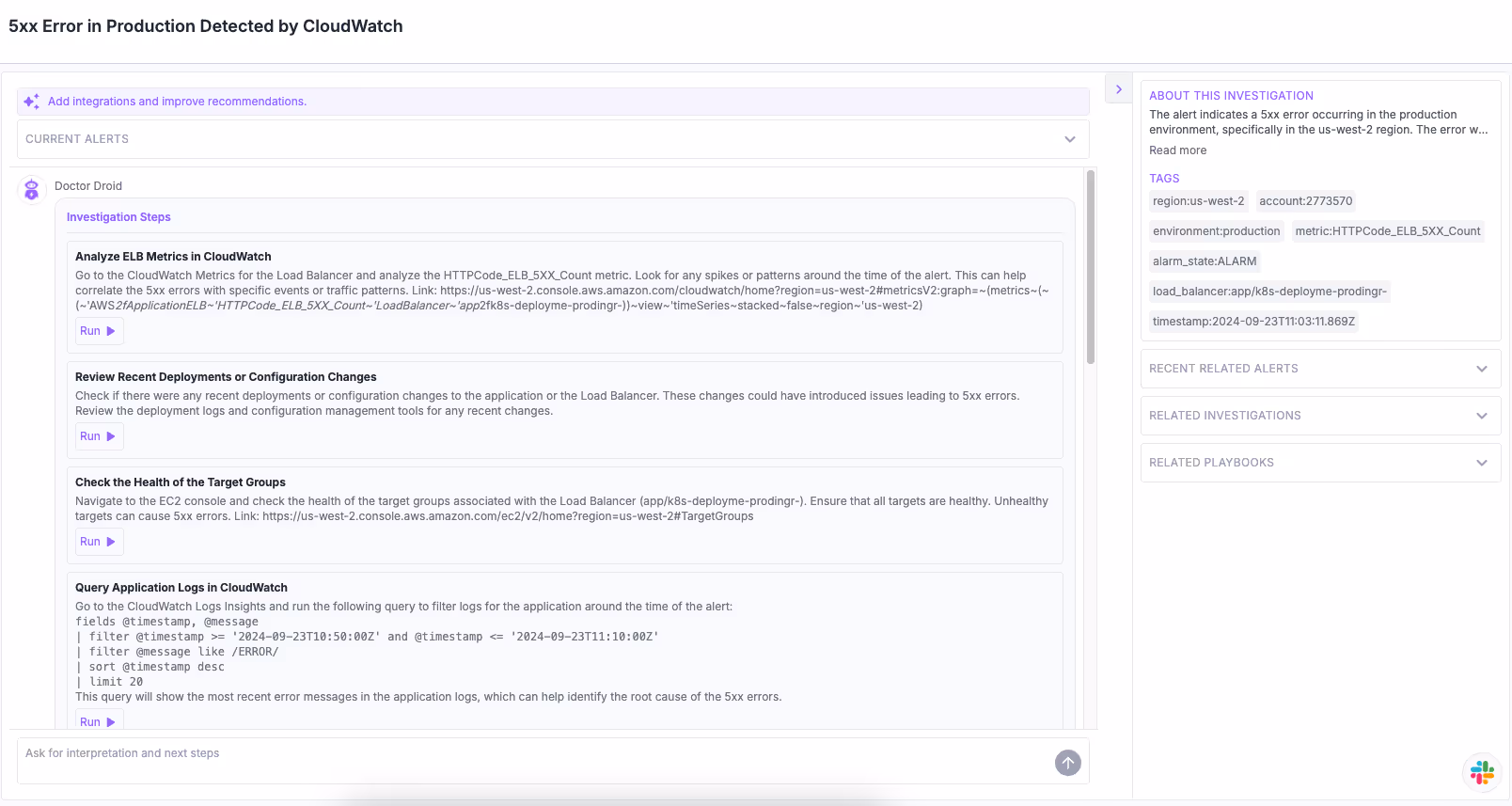This screenshot has height=806, width=1512.
Task: Select the load_balancer:app/k8s-deployme-prodingr- tag
Action: pos(1269,292)
